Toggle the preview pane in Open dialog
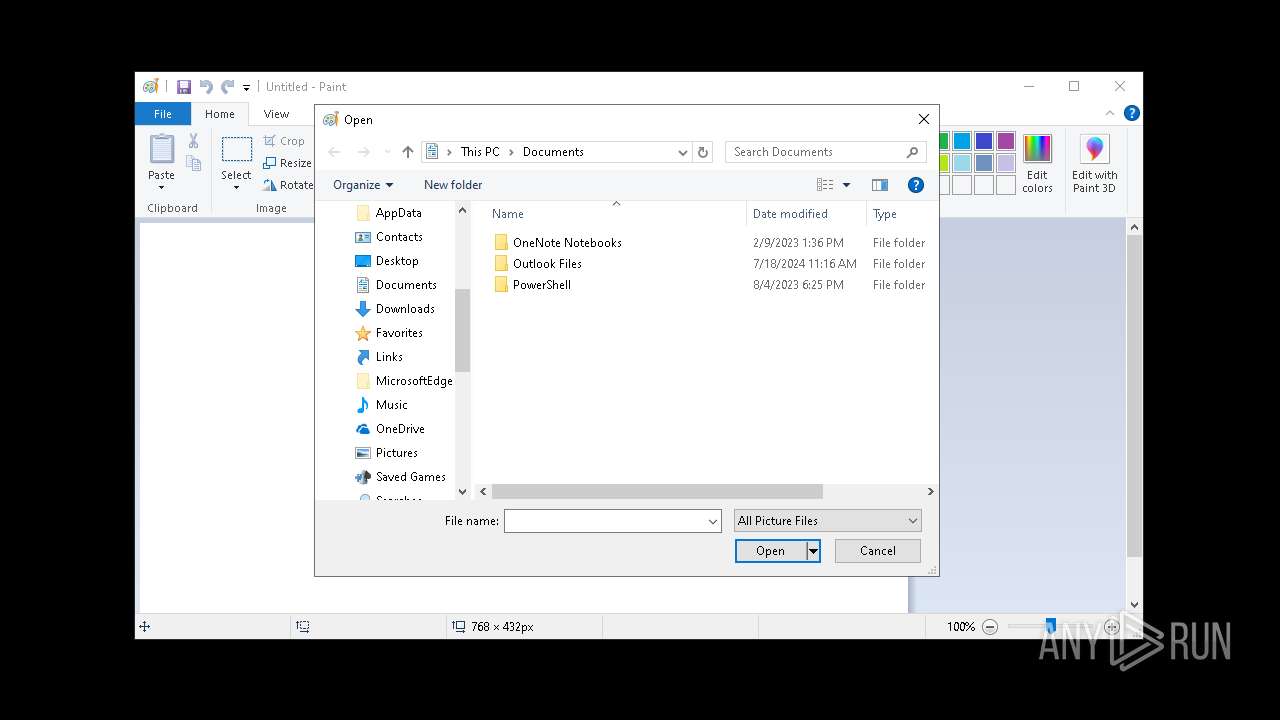 pyautogui.click(x=880, y=185)
